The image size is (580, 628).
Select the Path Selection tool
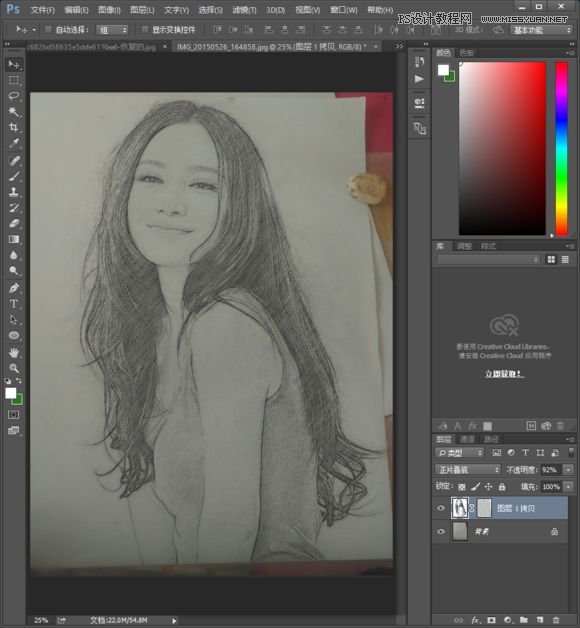coord(14,319)
